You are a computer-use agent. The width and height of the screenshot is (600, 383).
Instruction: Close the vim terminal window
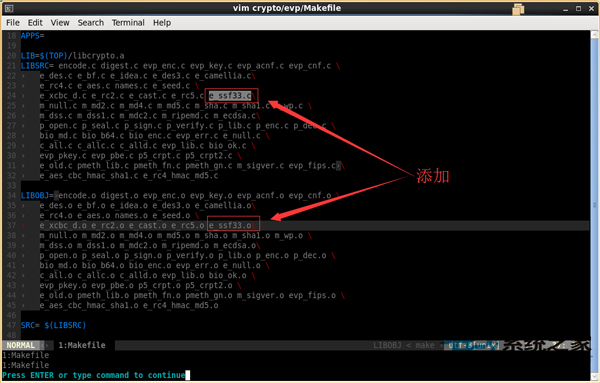coord(591,8)
